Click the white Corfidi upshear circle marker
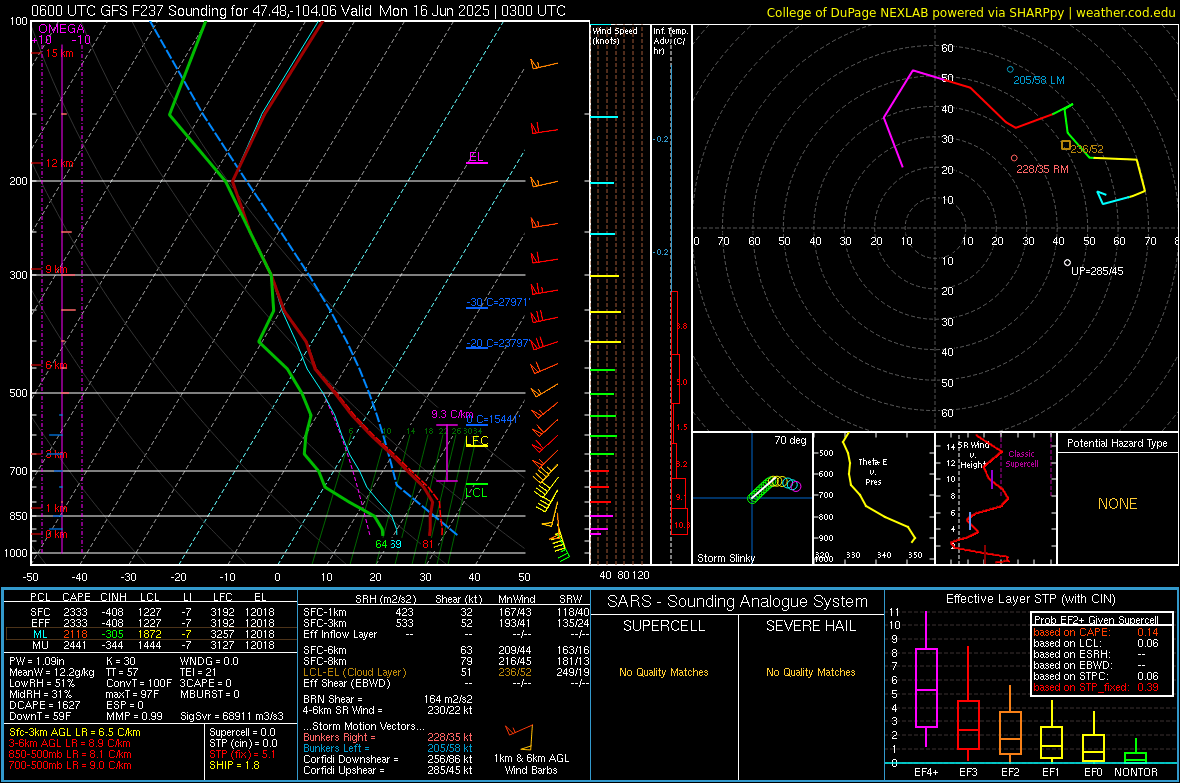 point(1067,263)
